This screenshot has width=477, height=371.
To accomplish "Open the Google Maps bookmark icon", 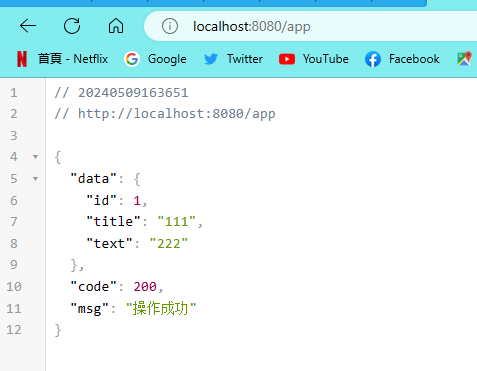I will [x=465, y=59].
